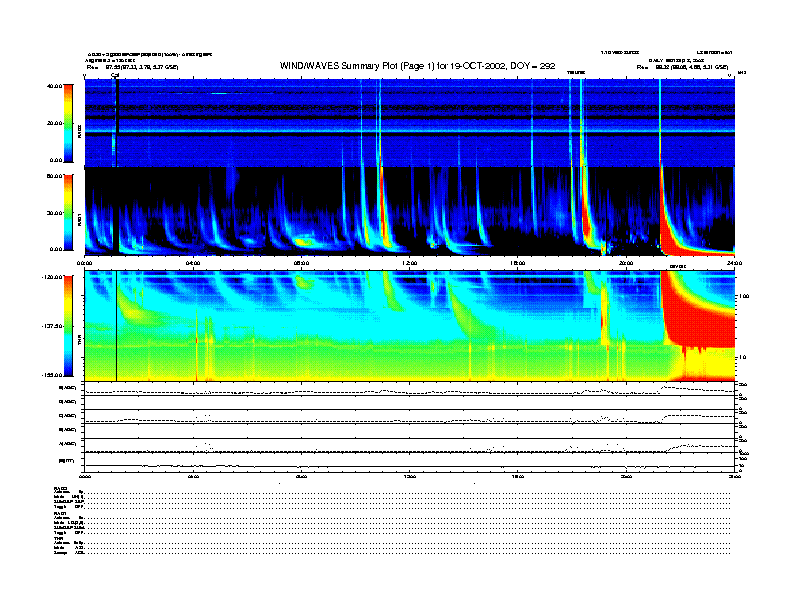Click the 04:00 tick under RAD1 spectrogram
This screenshot has width=792, height=612.
(x=193, y=263)
